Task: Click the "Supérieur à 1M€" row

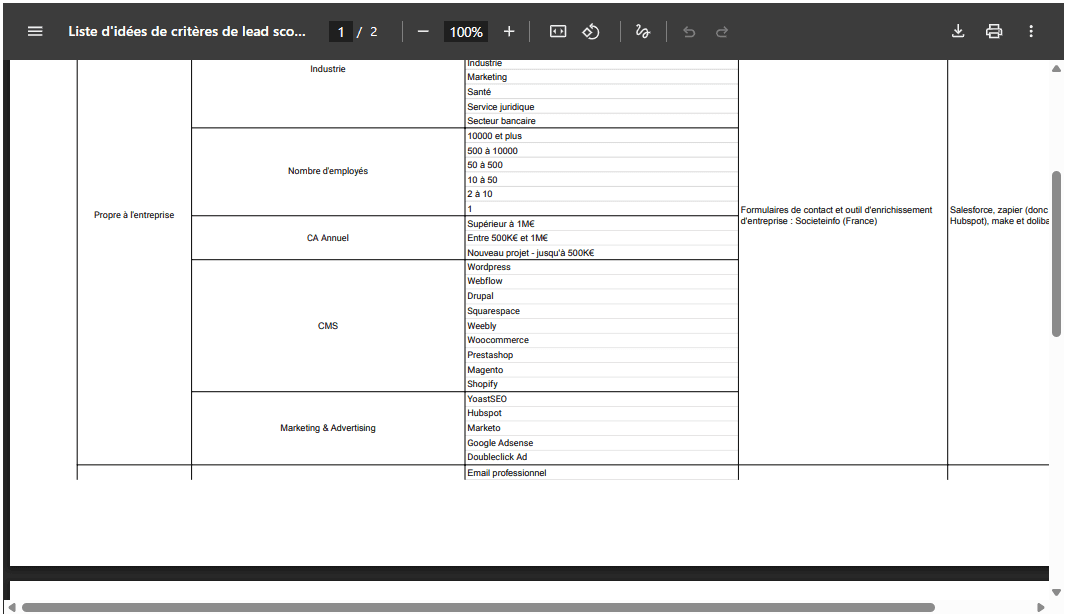Action: (601, 224)
